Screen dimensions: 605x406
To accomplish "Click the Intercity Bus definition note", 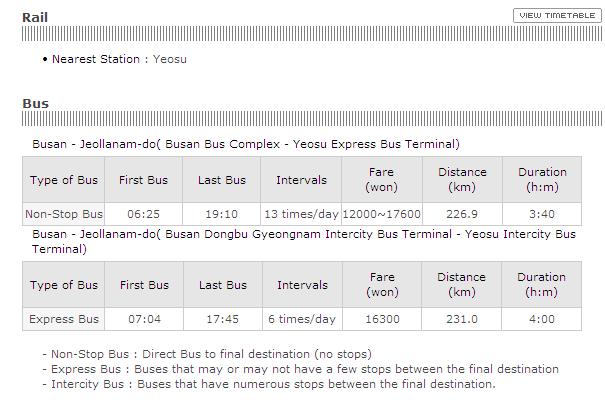I will 269,384.
